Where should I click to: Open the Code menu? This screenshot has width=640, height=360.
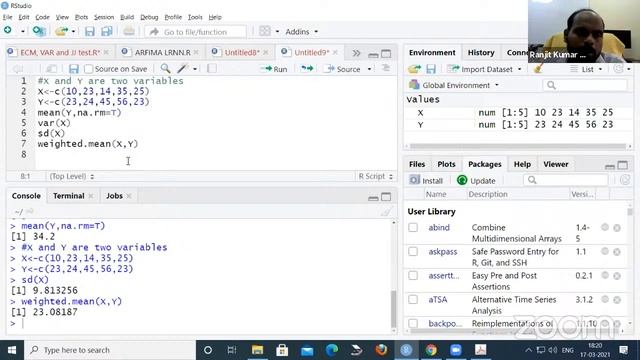[42, 17]
